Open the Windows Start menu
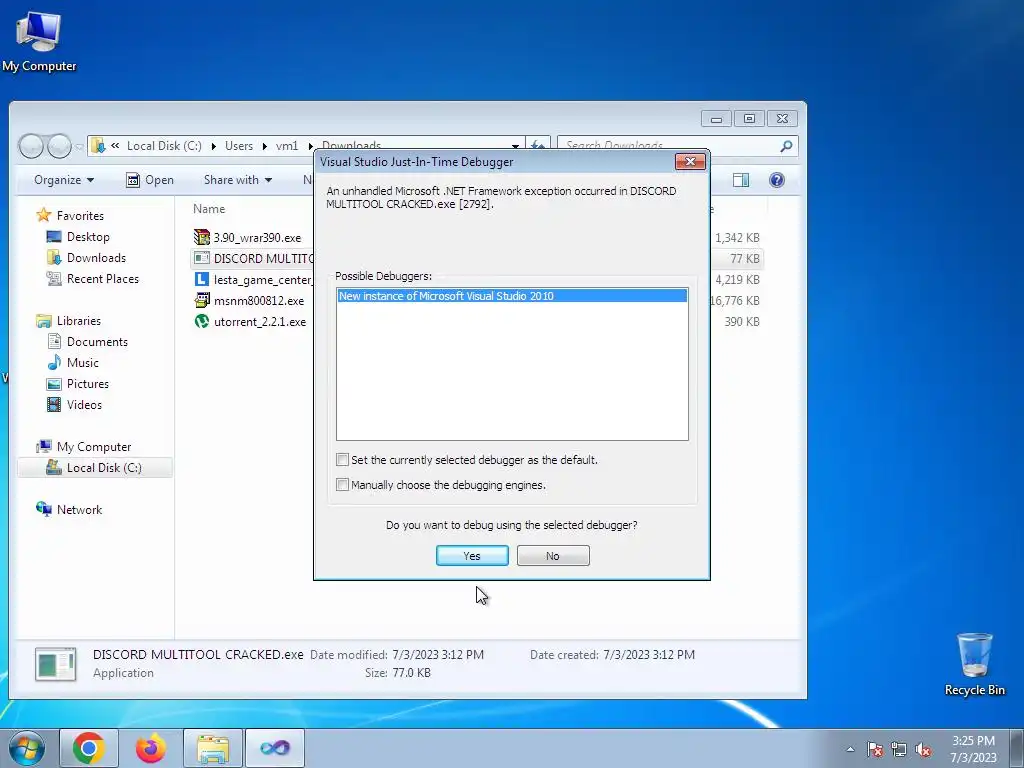 click(27, 748)
